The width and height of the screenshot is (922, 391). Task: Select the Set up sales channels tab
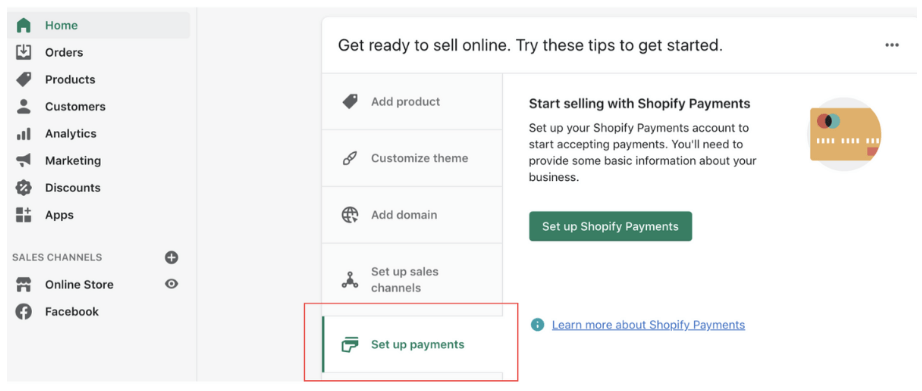[412, 280]
